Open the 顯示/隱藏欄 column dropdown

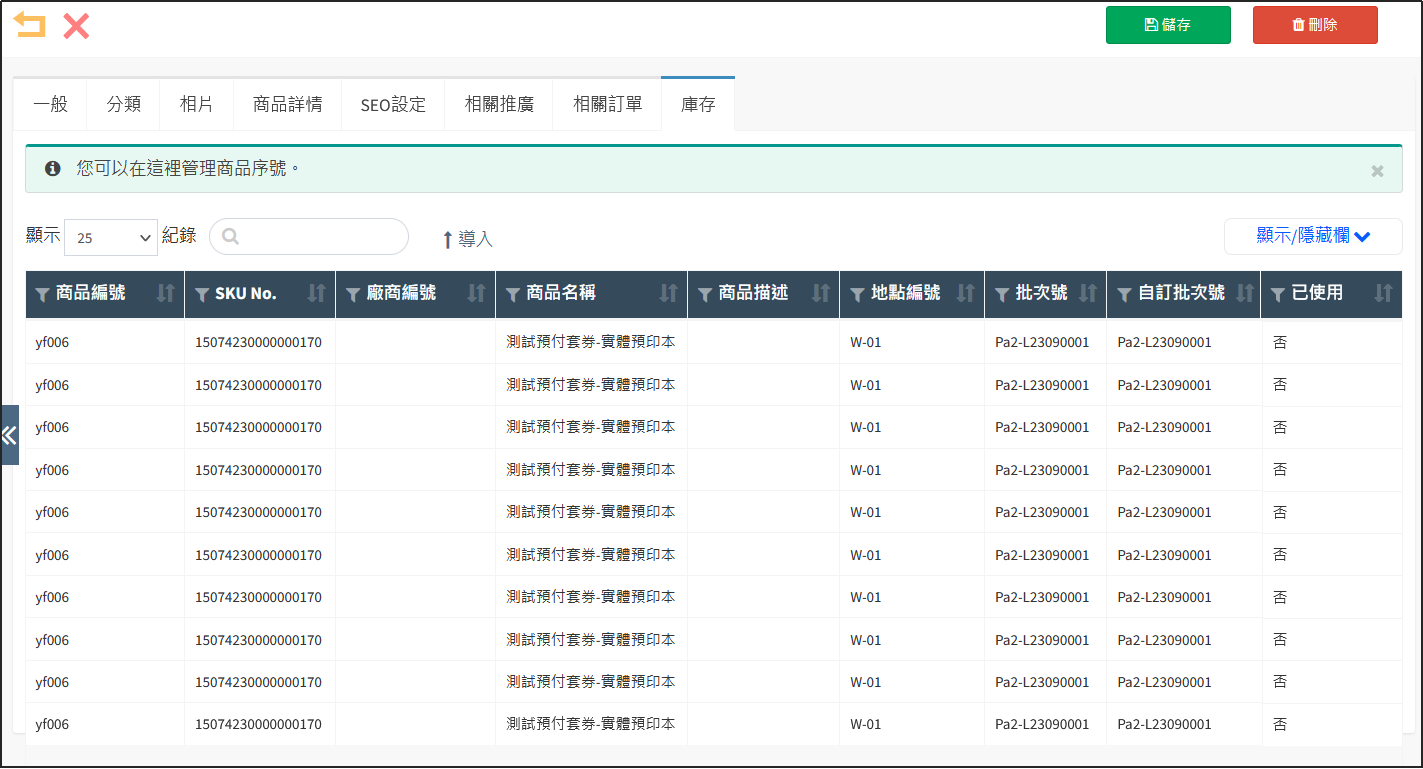coord(1313,236)
